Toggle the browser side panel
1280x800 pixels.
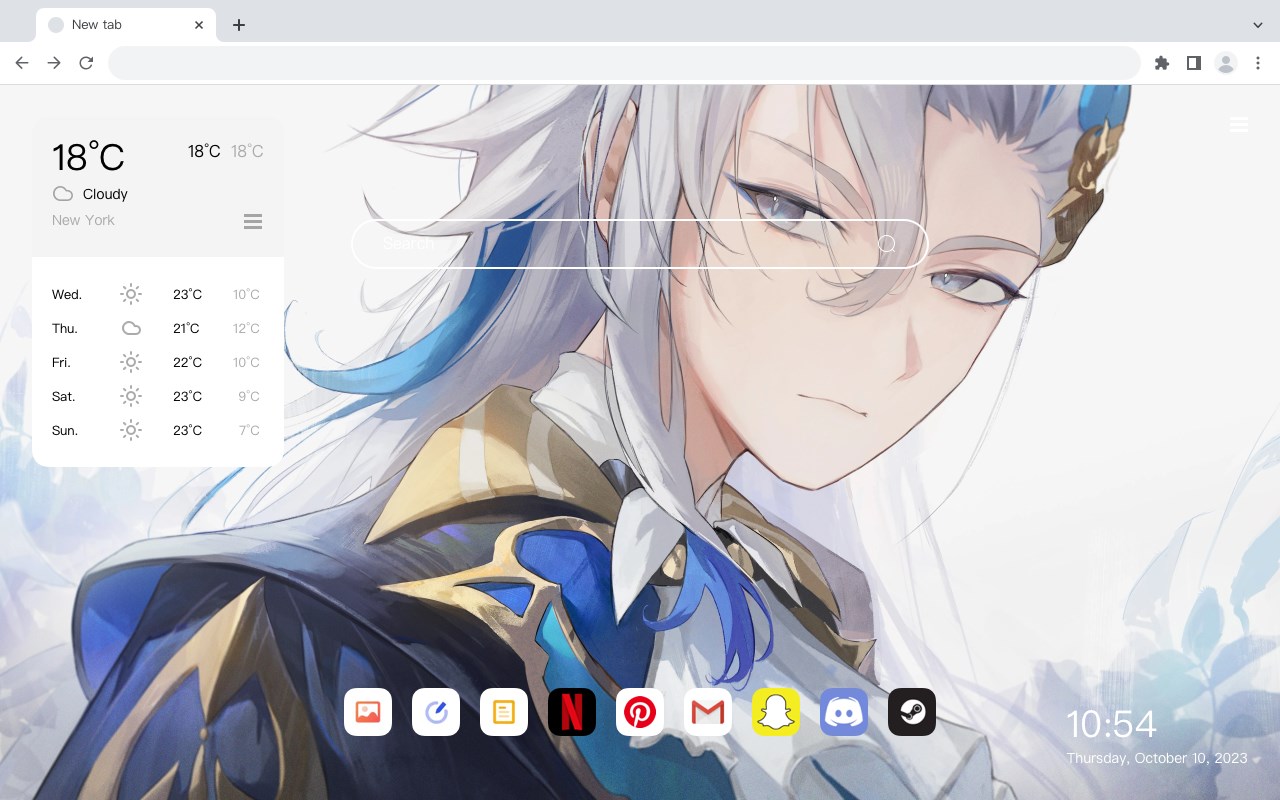tap(1194, 63)
